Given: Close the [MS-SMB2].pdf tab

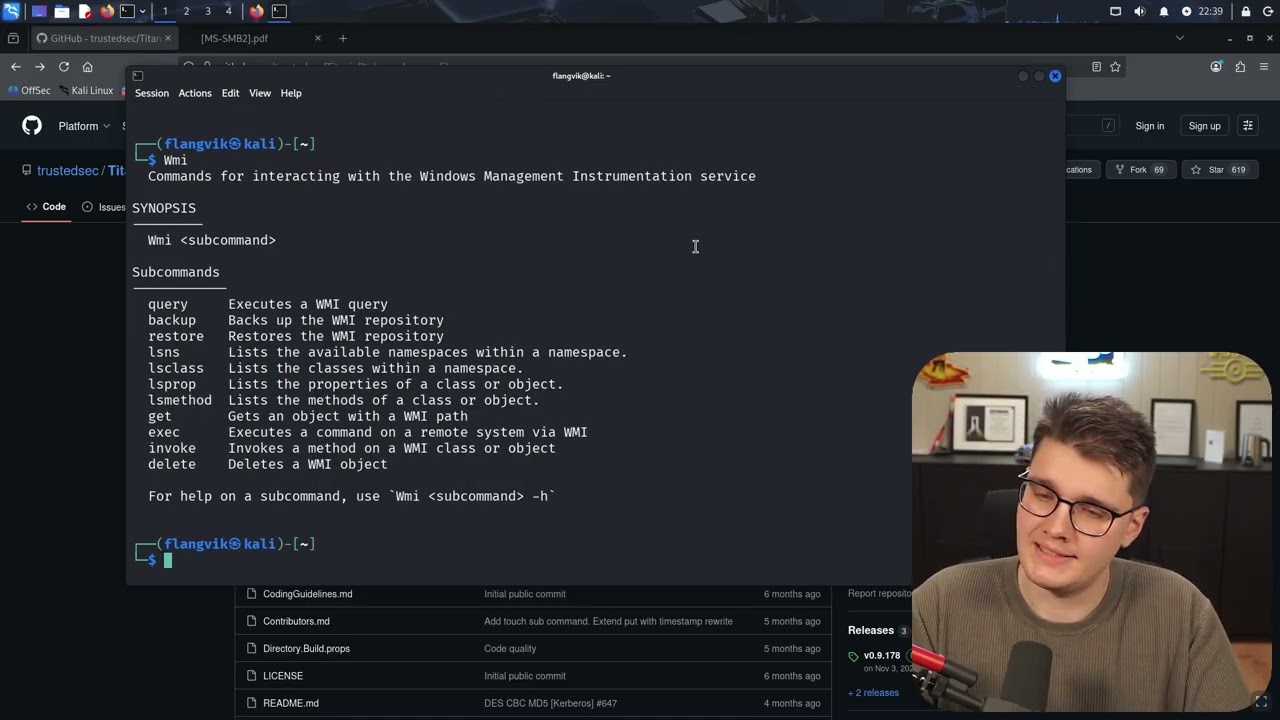Looking at the screenshot, I should click(318, 38).
